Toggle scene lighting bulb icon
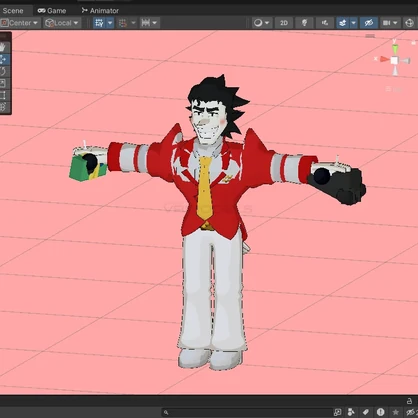The width and height of the screenshot is (418, 418). coord(304,23)
